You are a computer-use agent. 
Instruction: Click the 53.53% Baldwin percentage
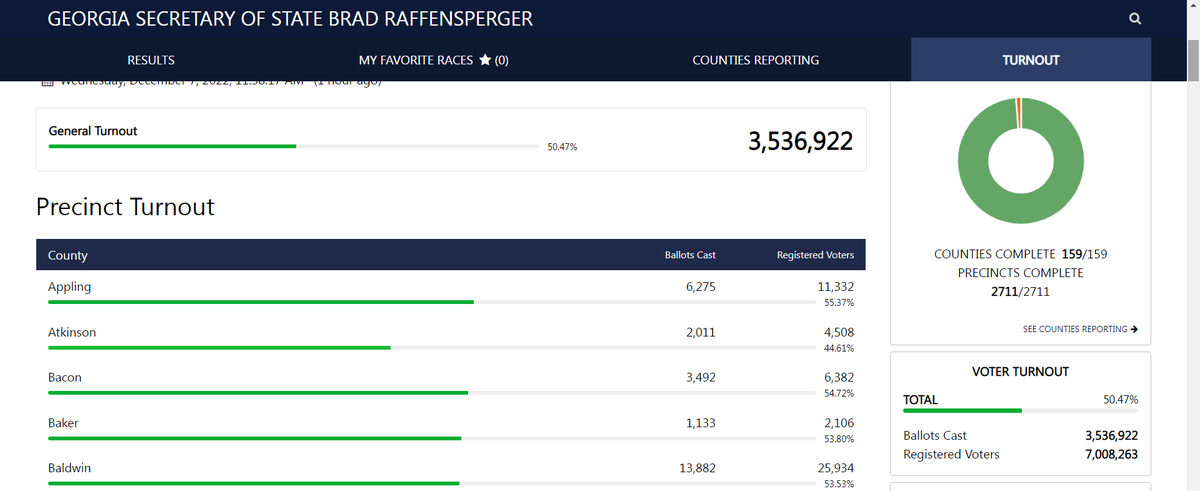pyautogui.click(x=838, y=484)
